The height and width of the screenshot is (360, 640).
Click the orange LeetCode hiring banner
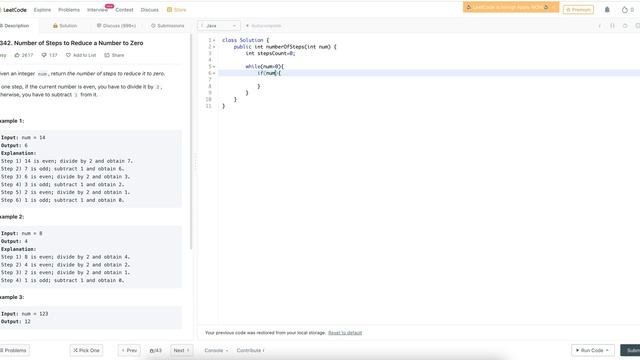[x=511, y=7]
